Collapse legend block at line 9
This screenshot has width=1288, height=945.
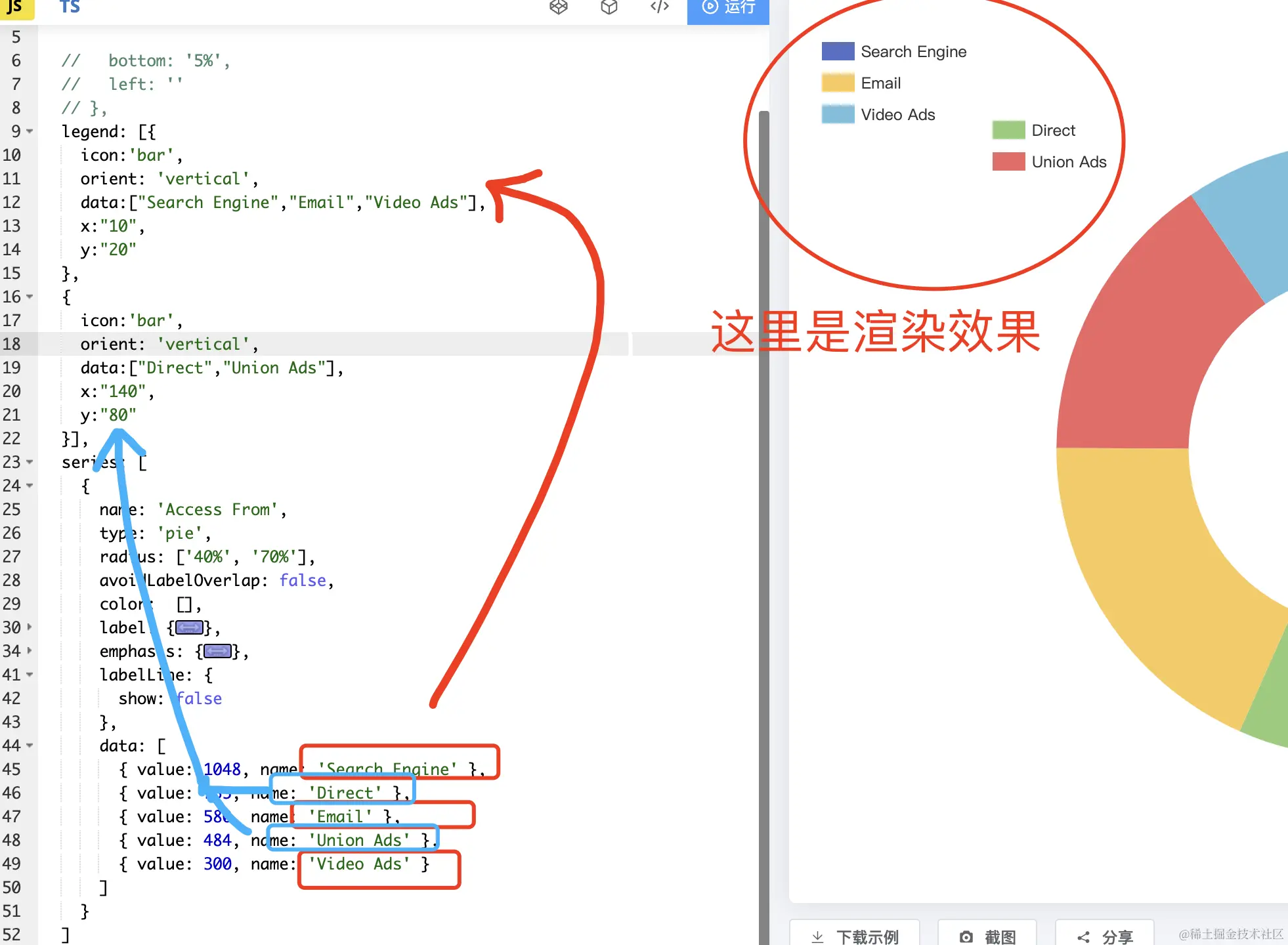(30, 131)
